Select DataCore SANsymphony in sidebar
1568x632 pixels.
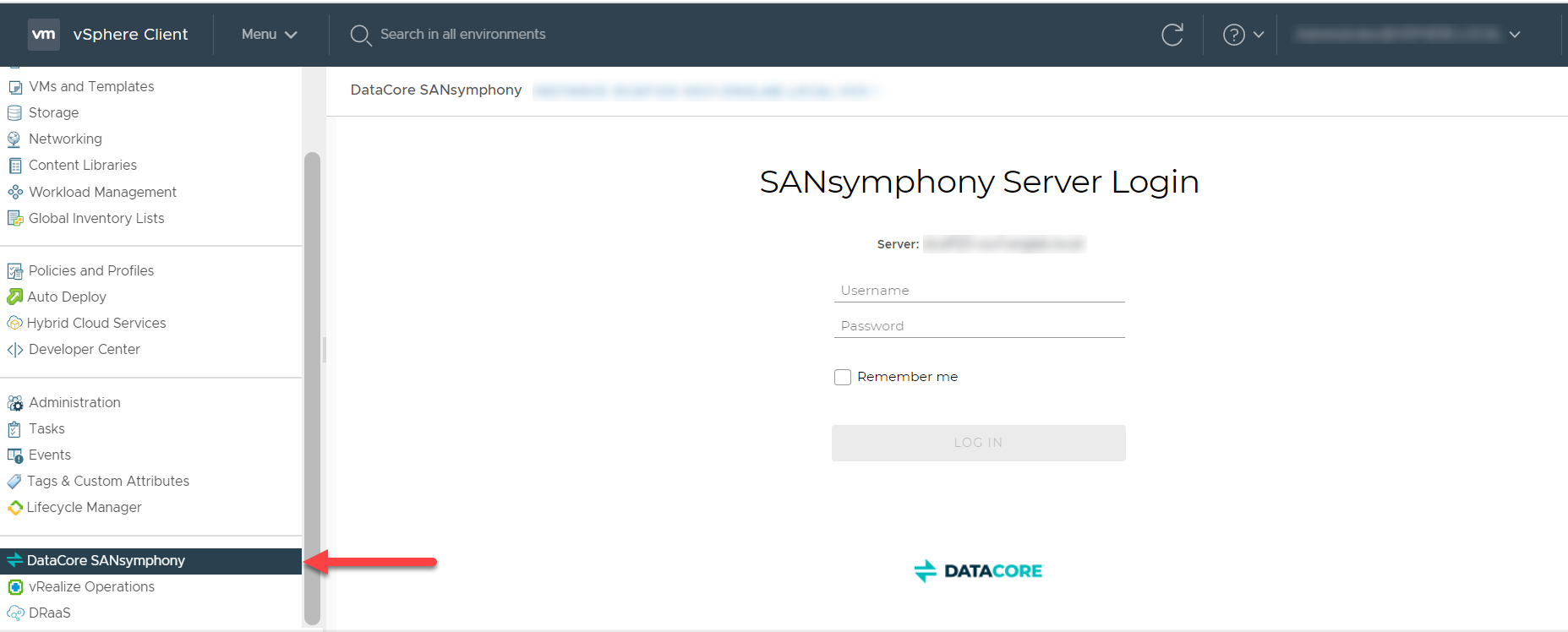coord(106,561)
